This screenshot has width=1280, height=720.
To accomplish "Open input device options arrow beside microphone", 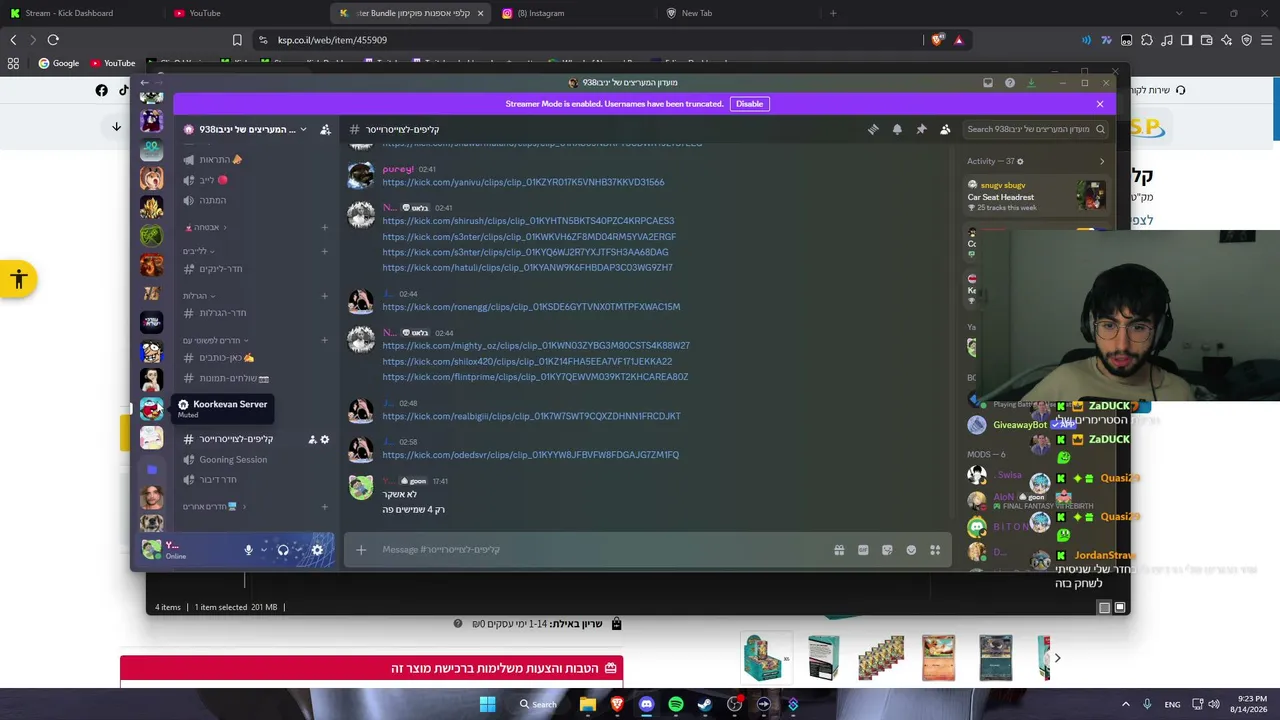I will [264, 550].
